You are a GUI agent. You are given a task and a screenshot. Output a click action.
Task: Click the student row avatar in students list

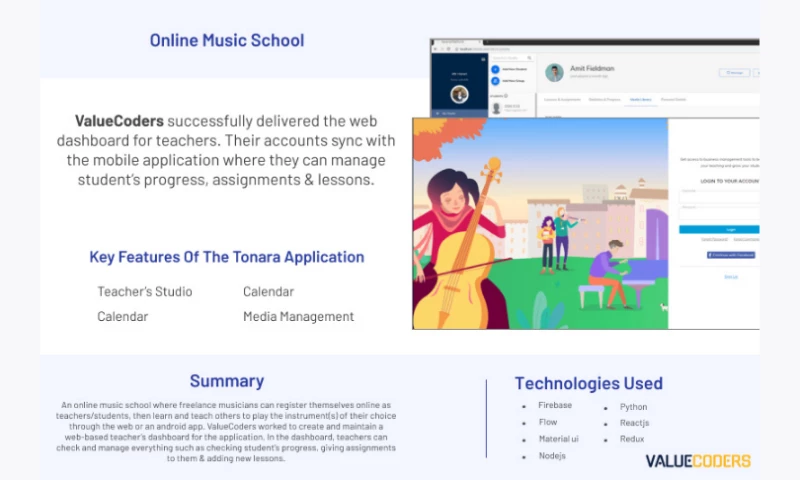(x=496, y=108)
